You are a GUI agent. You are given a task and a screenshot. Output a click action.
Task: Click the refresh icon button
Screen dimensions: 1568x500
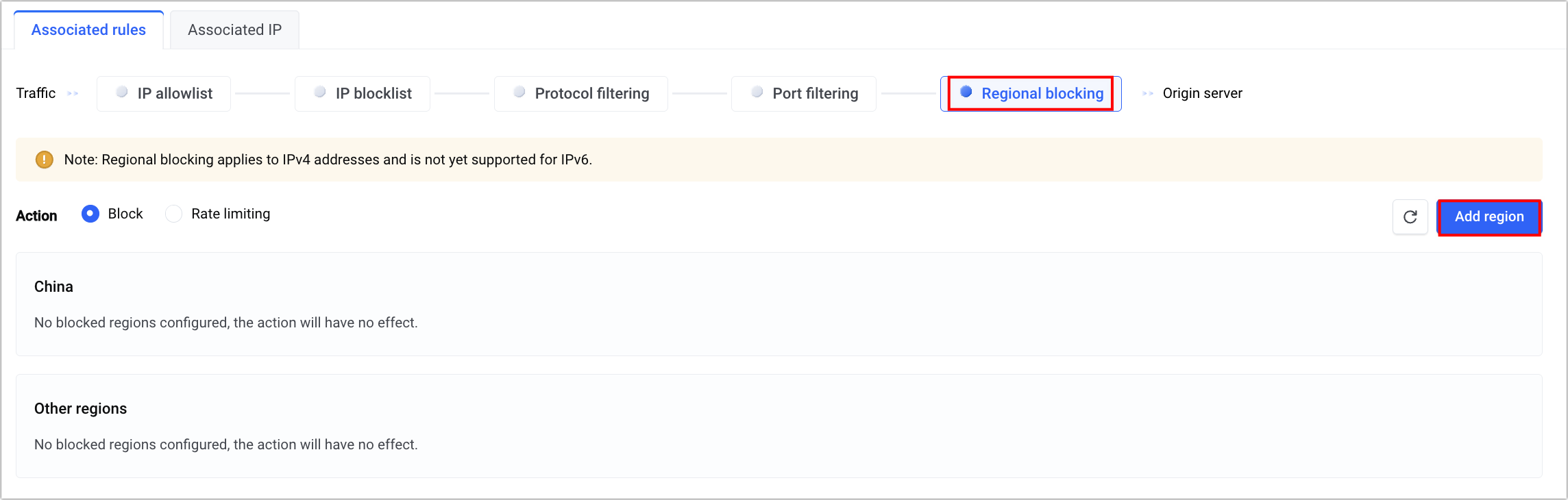(x=1410, y=217)
